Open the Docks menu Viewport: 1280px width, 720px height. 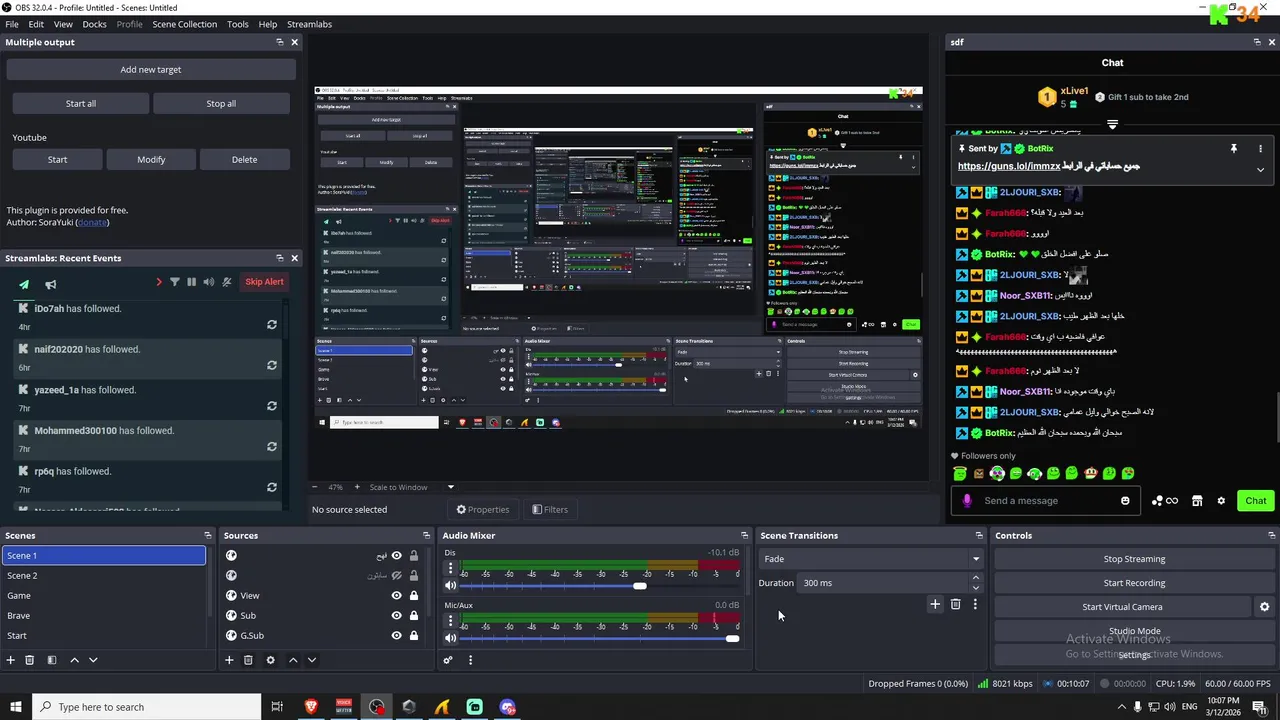click(x=94, y=24)
